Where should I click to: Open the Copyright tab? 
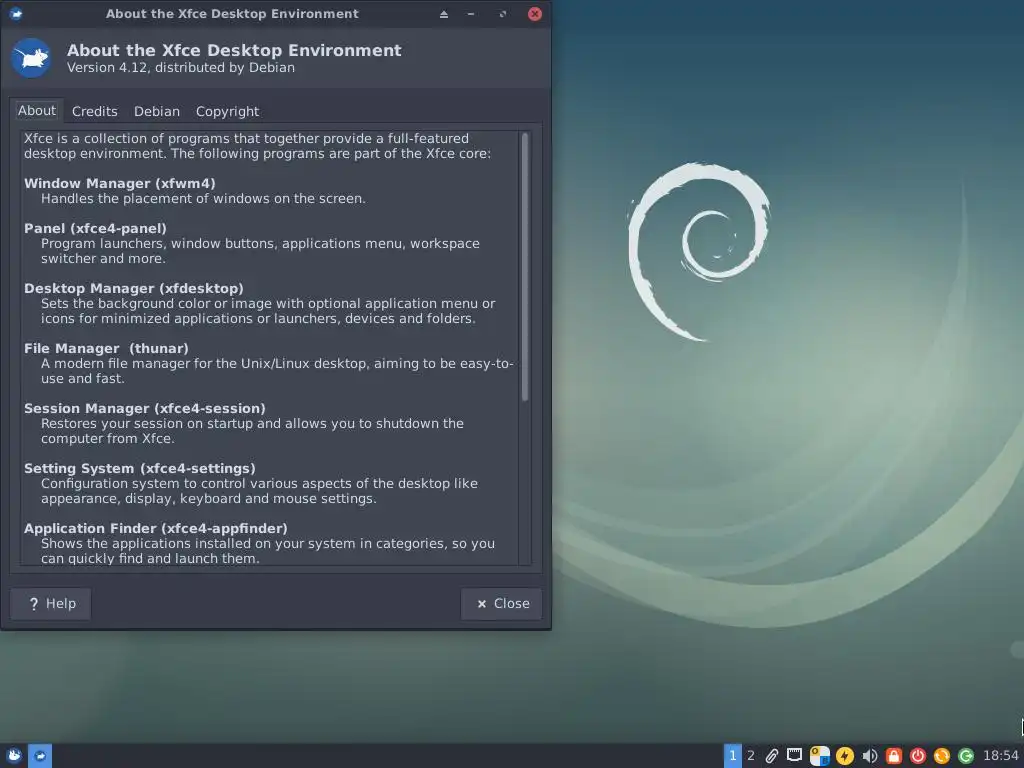pos(227,111)
